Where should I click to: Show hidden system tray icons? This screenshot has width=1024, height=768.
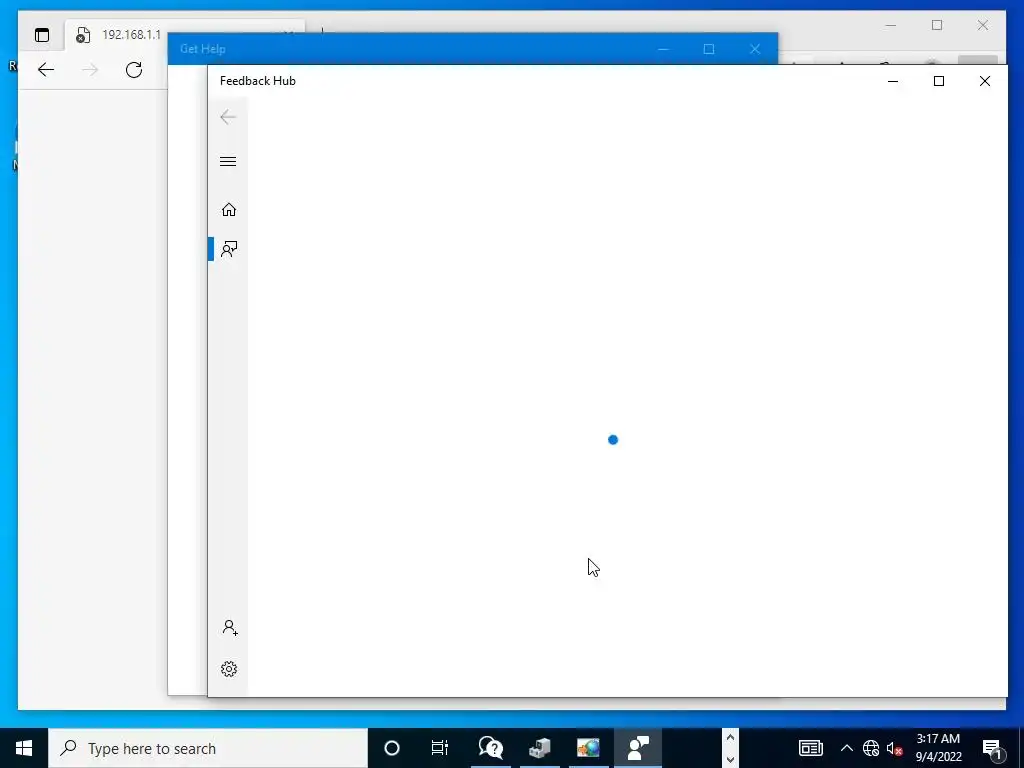846,748
